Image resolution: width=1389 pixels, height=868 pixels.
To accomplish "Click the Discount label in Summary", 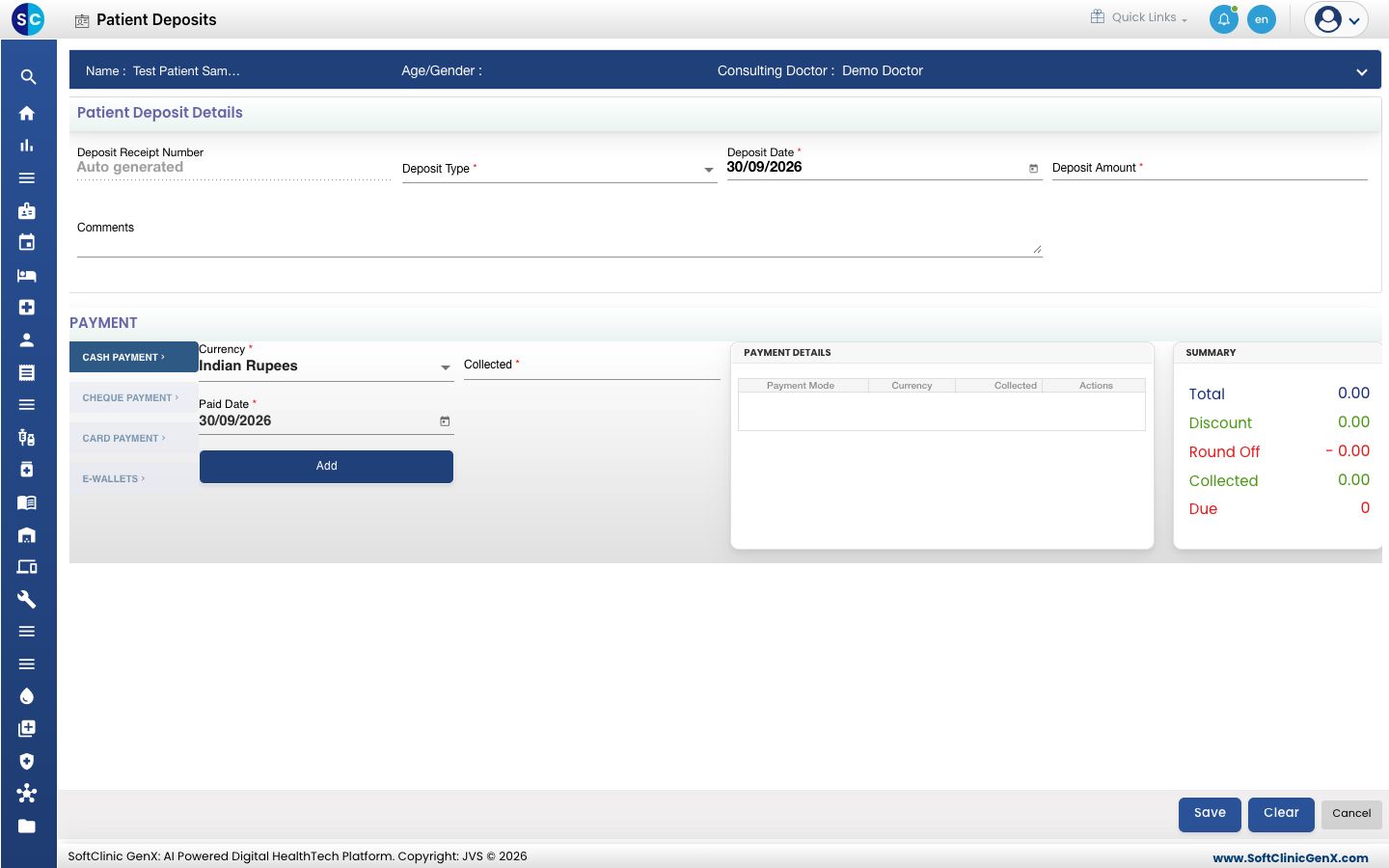I will click(1220, 422).
